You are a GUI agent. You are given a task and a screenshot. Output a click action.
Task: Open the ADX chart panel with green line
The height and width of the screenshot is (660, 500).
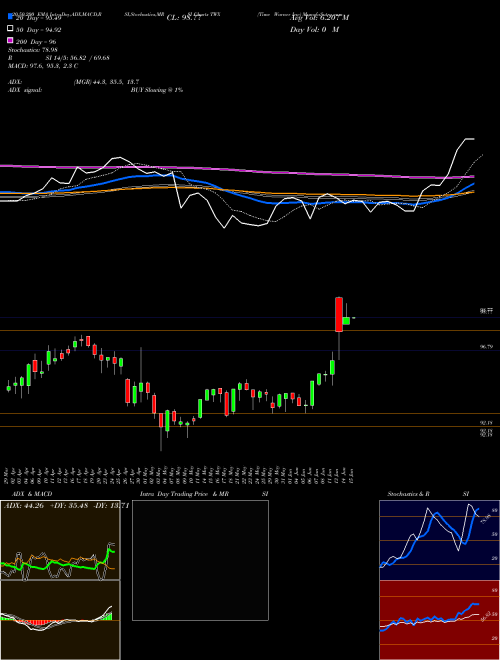click(x=60, y=540)
